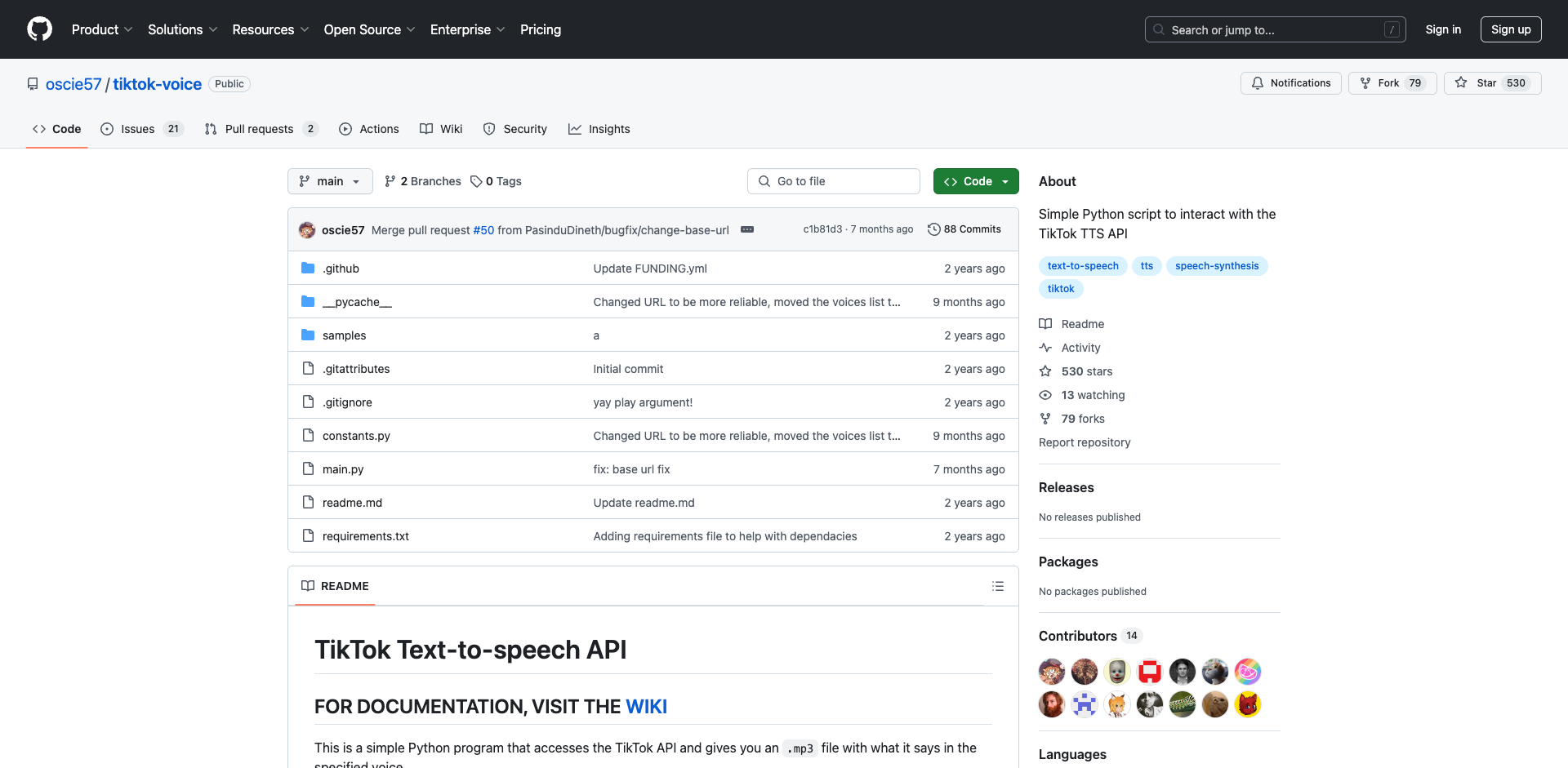Viewport: 1568px width, 768px height.
Task: Click the oscie57 commit author avatar
Action: click(307, 230)
